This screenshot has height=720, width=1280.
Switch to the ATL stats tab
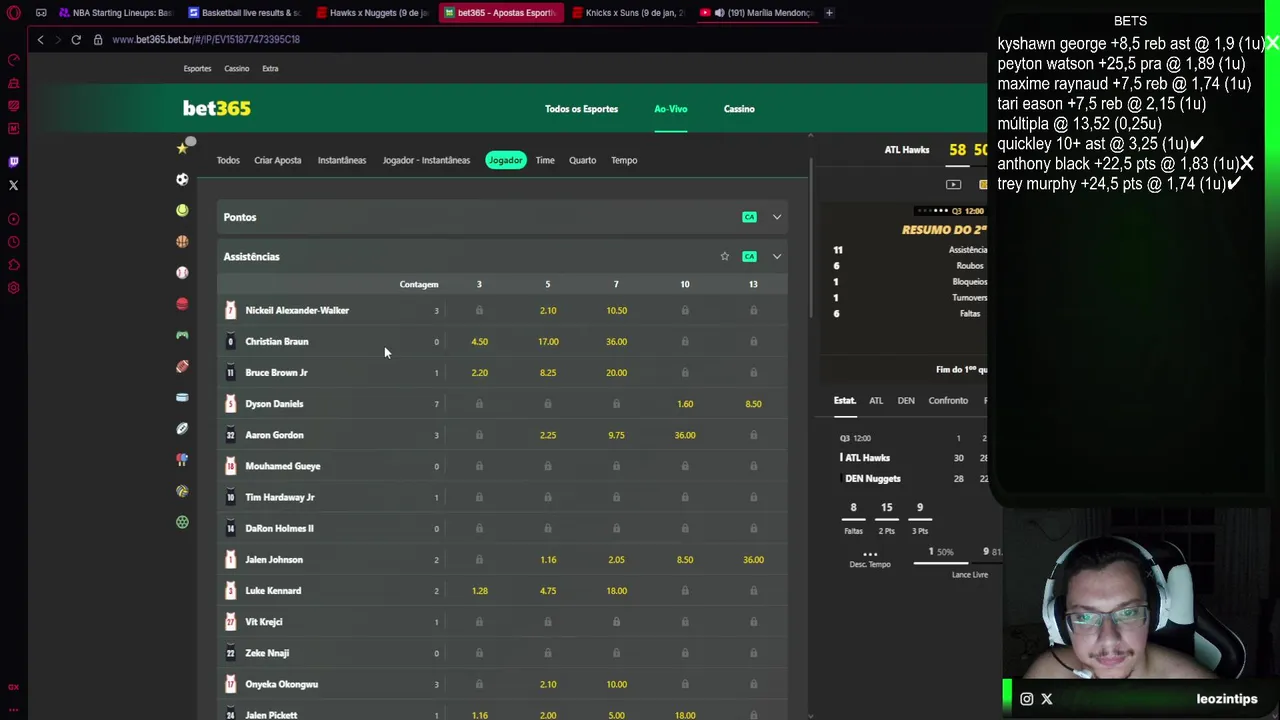[x=876, y=400]
